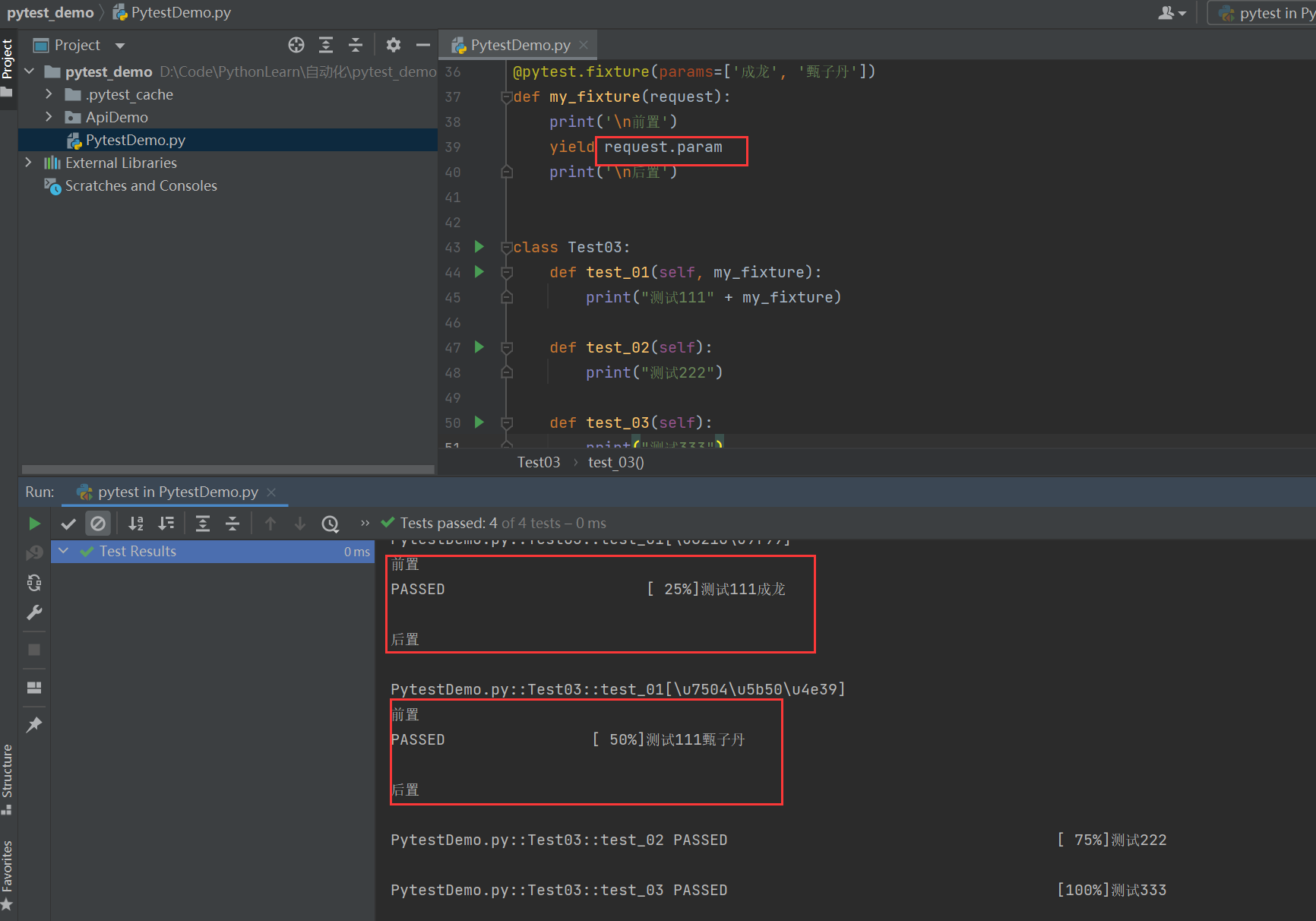Collapse all test results
This screenshot has height=921, width=1316.
[233, 523]
